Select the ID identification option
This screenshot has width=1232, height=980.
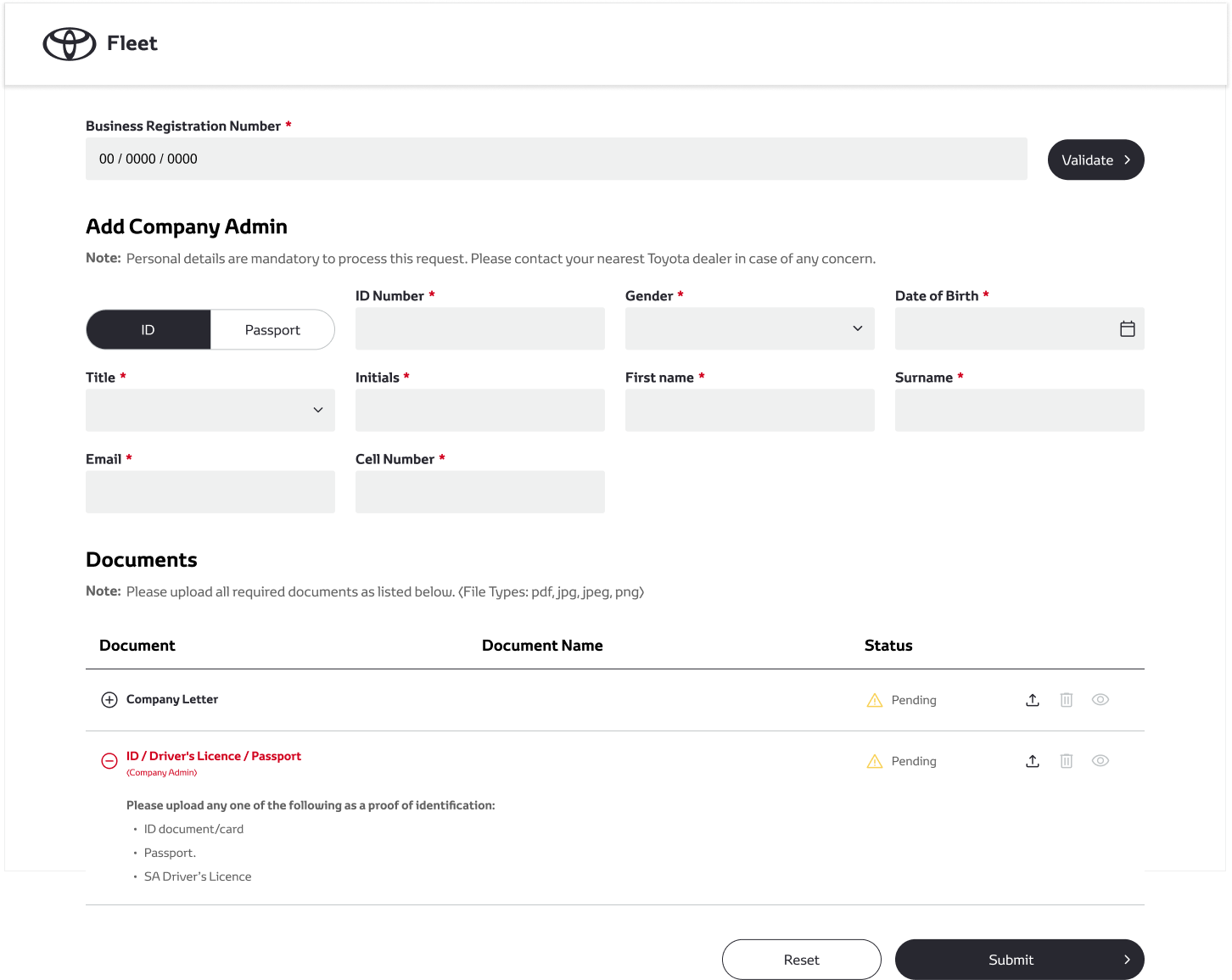[148, 330]
